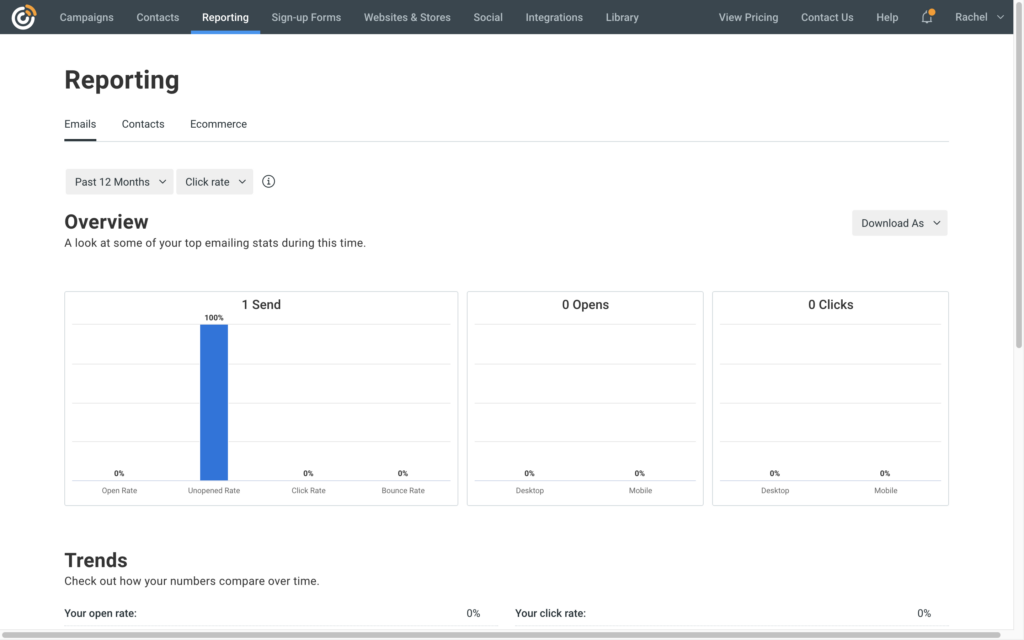
Task: Select Reporting in the top navigation
Action: (225, 17)
